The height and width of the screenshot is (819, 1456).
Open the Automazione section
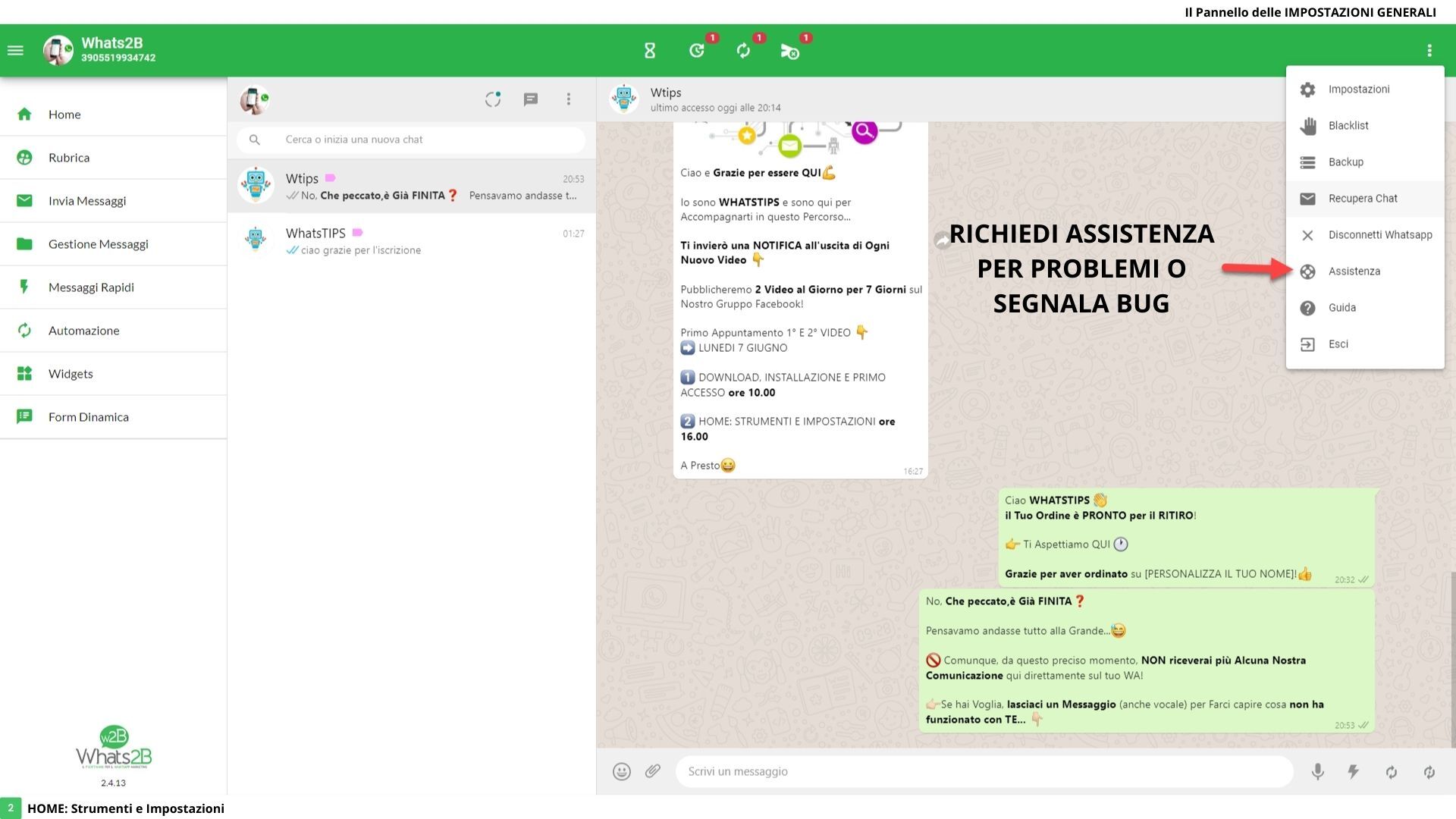click(x=114, y=331)
